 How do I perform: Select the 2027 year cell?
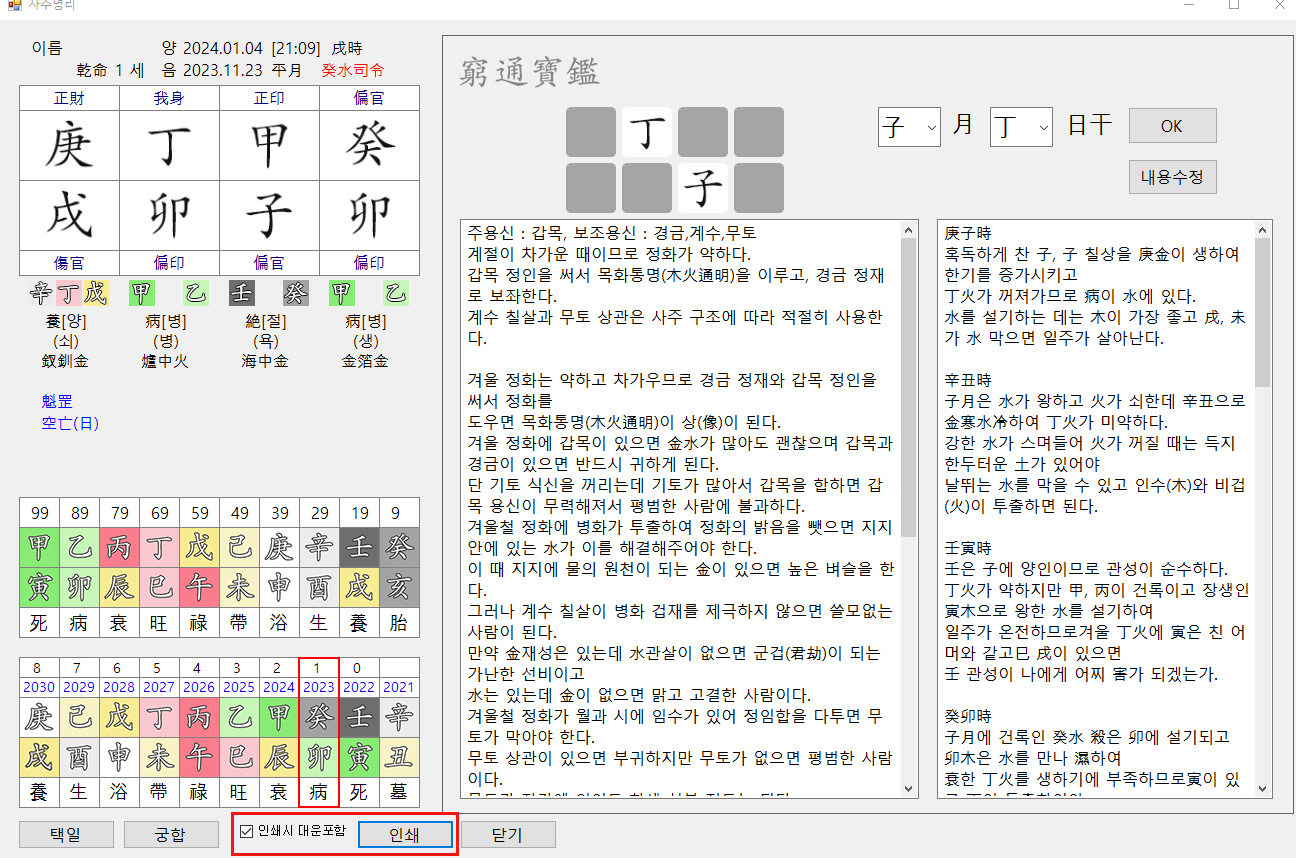point(159,687)
